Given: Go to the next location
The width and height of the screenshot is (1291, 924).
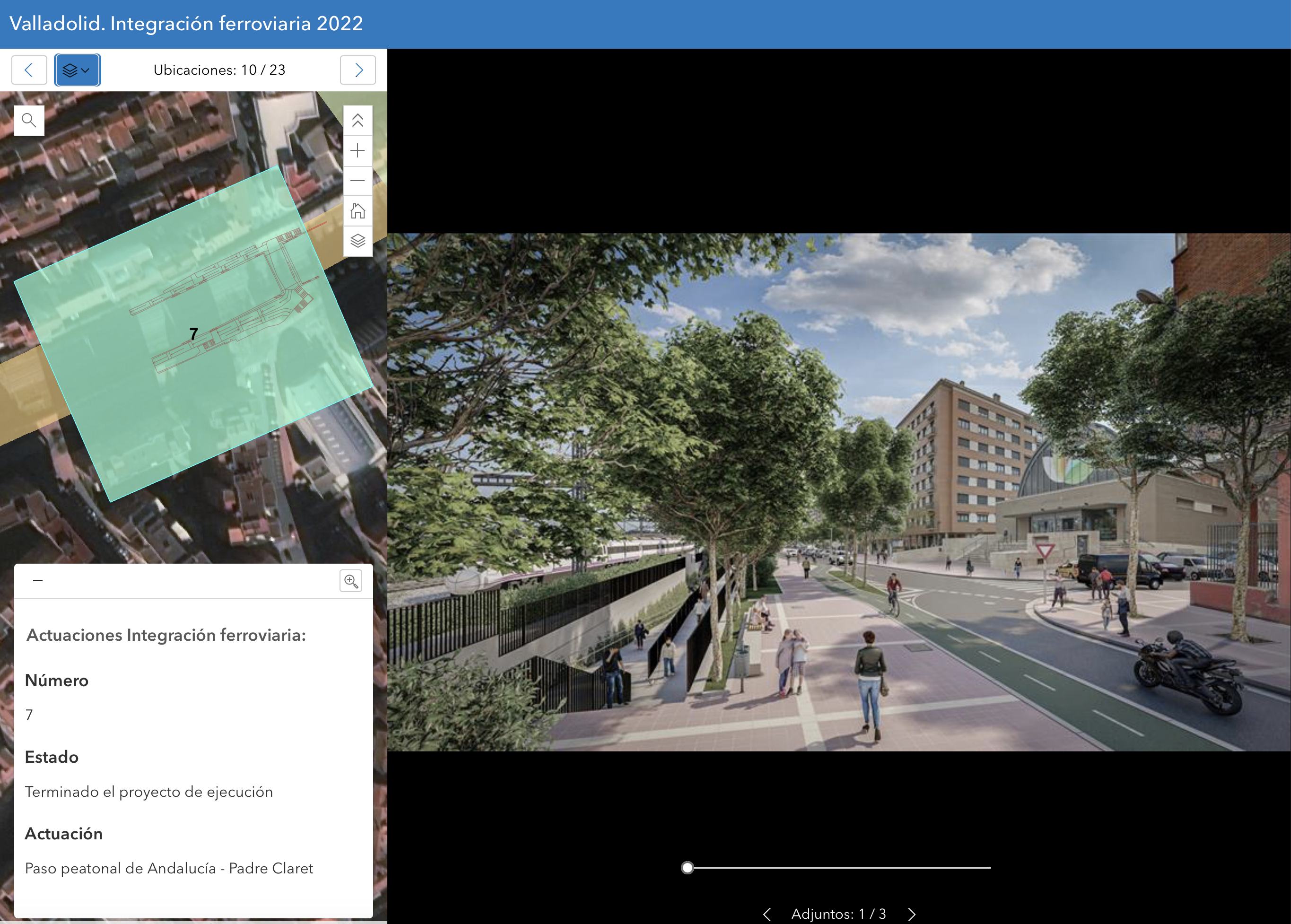Looking at the screenshot, I should (358, 70).
